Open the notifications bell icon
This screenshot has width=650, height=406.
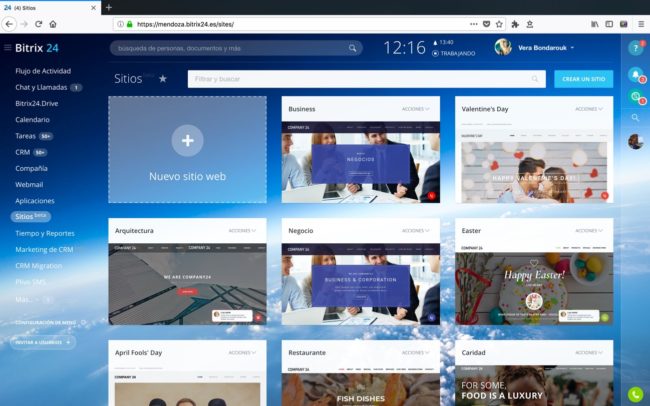tap(635, 75)
